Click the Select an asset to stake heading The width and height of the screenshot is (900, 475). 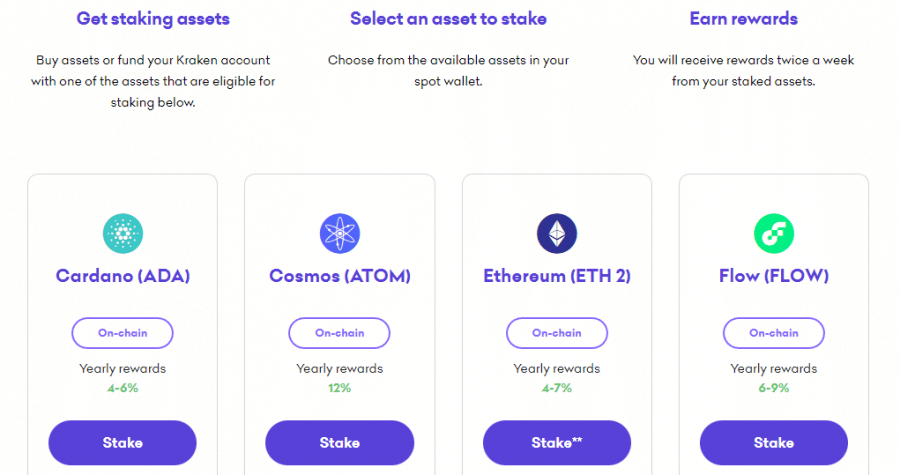coord(448,19)
